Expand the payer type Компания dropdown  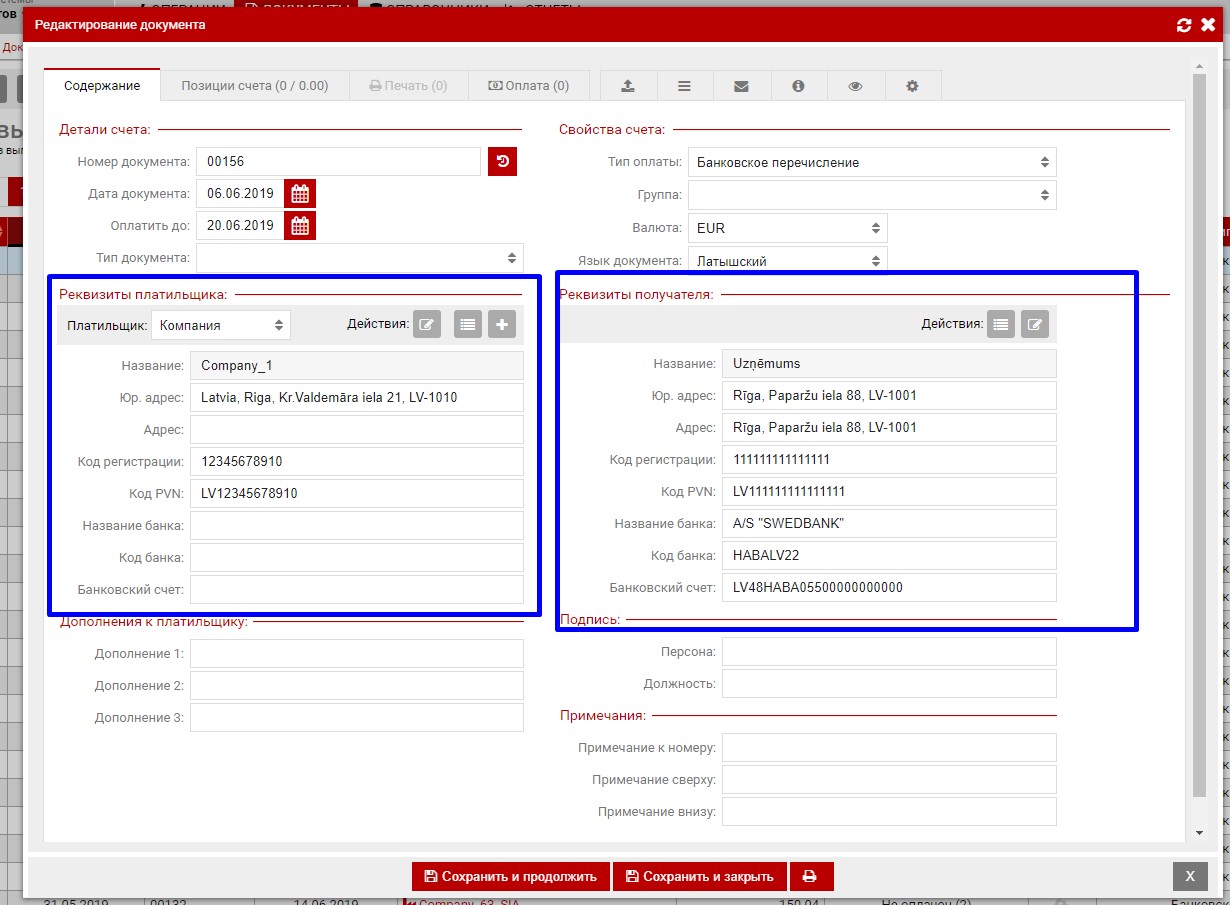click(x=220, y=325)
